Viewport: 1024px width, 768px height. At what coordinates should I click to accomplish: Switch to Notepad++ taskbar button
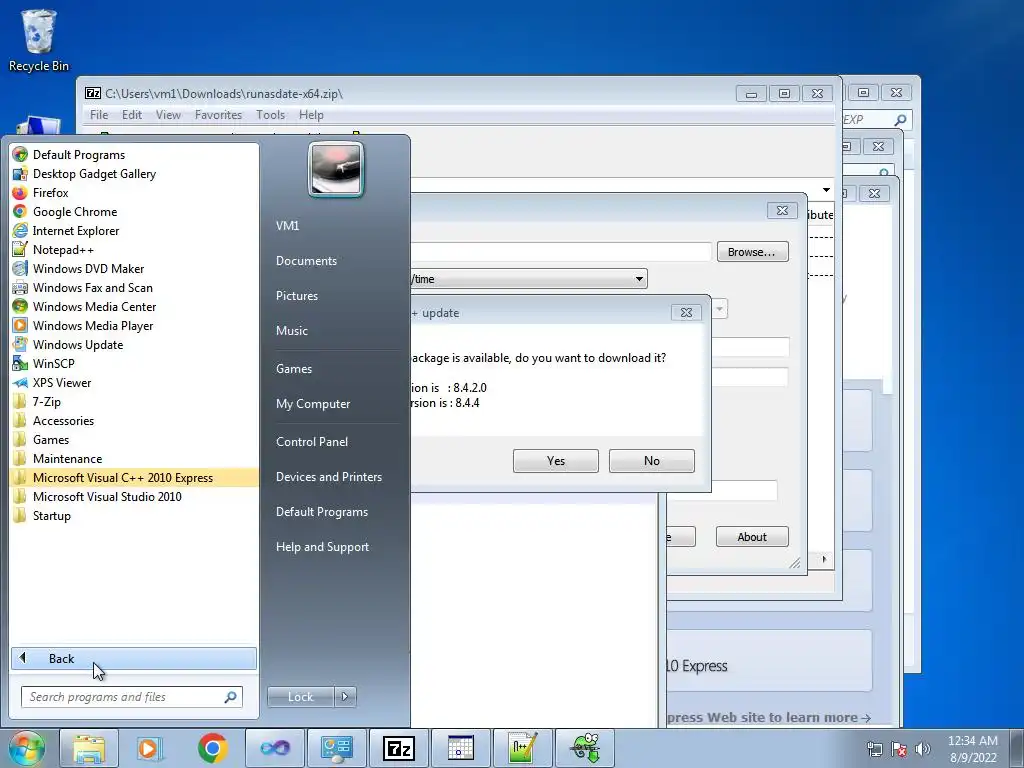(522, 748)
